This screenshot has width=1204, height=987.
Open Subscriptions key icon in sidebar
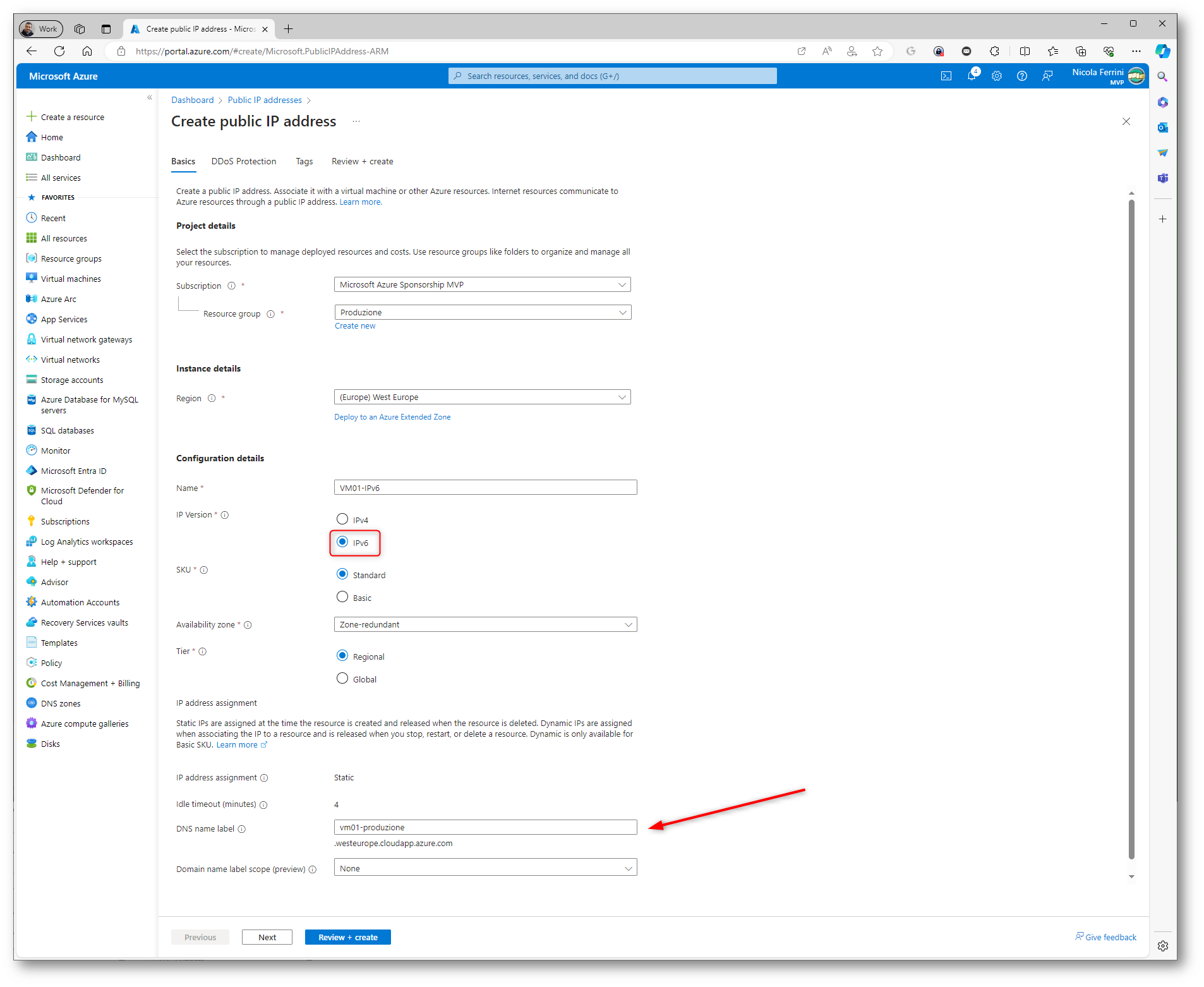point(32,521)
